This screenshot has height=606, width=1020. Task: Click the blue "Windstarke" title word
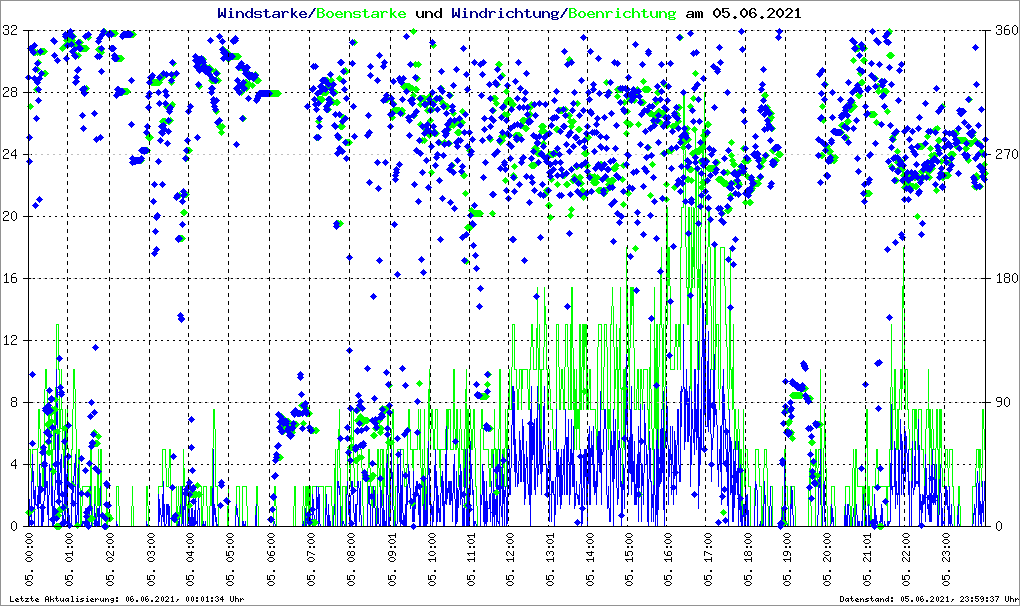point(264,14)
